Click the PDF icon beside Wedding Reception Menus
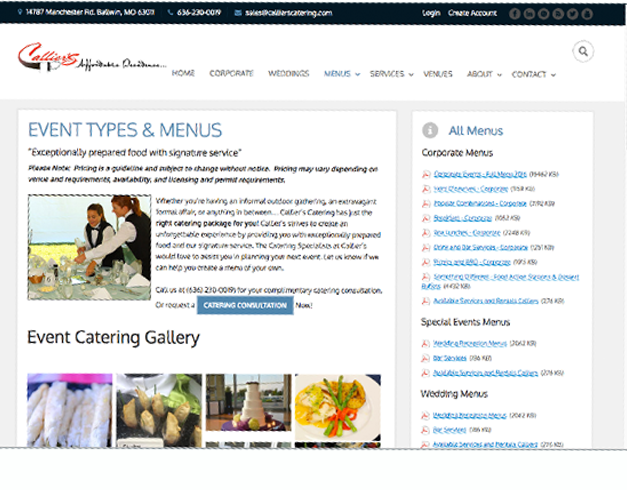Image resolution: width=627 pixels, height=490 pixels. 425,343
